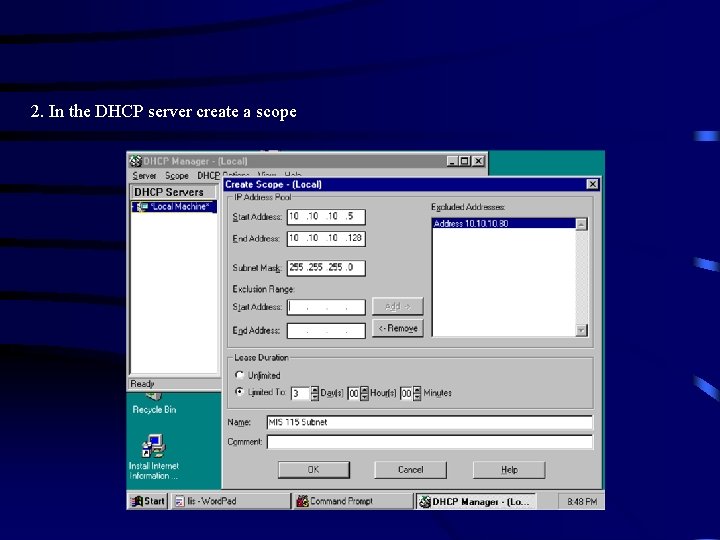This screenshot has width=720, height=540.
Task: Close the Create Scope dialog
Action: pyautogui.click(x=592, y=184)
